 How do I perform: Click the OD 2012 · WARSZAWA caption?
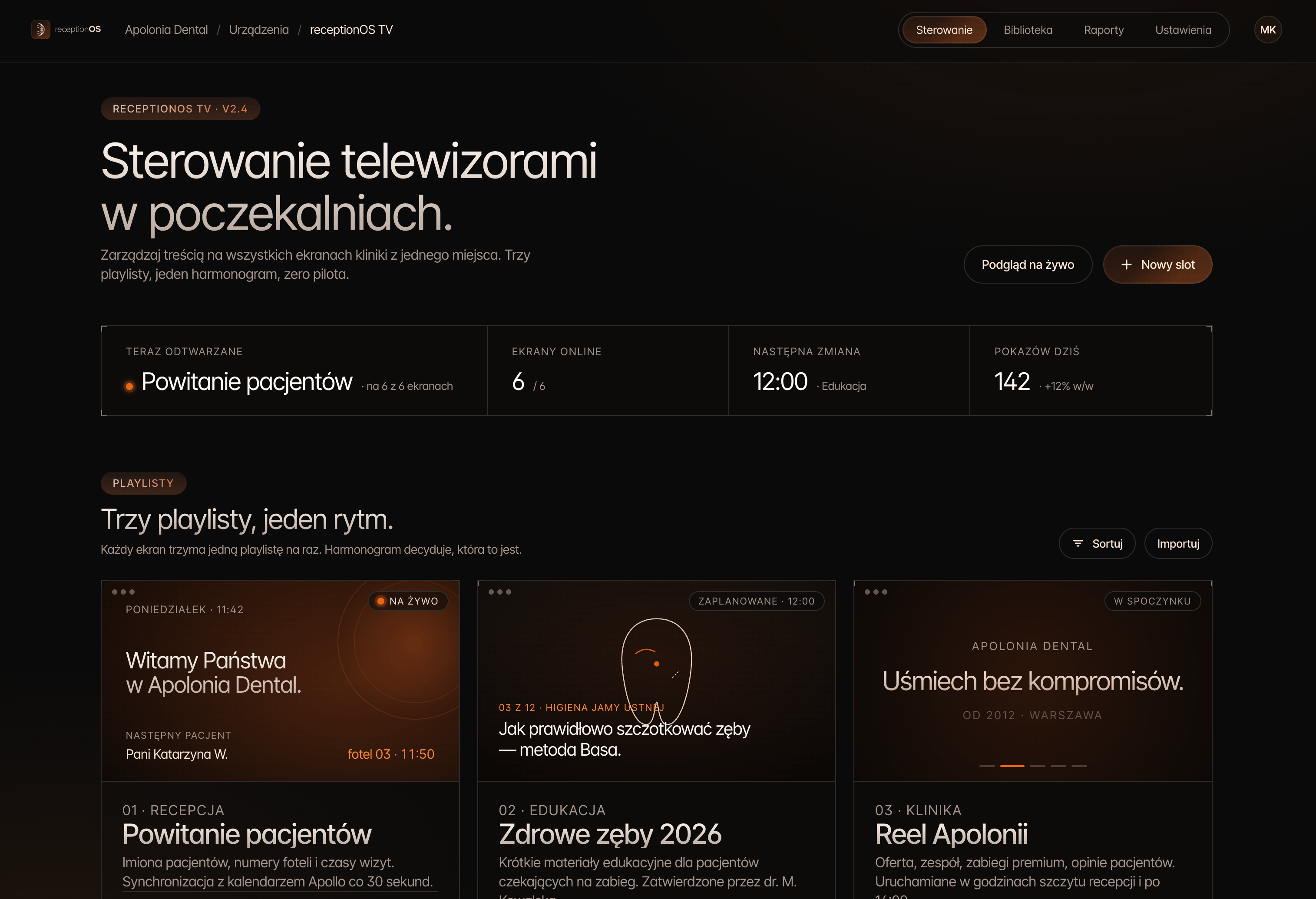click(x=1032, y=715)
